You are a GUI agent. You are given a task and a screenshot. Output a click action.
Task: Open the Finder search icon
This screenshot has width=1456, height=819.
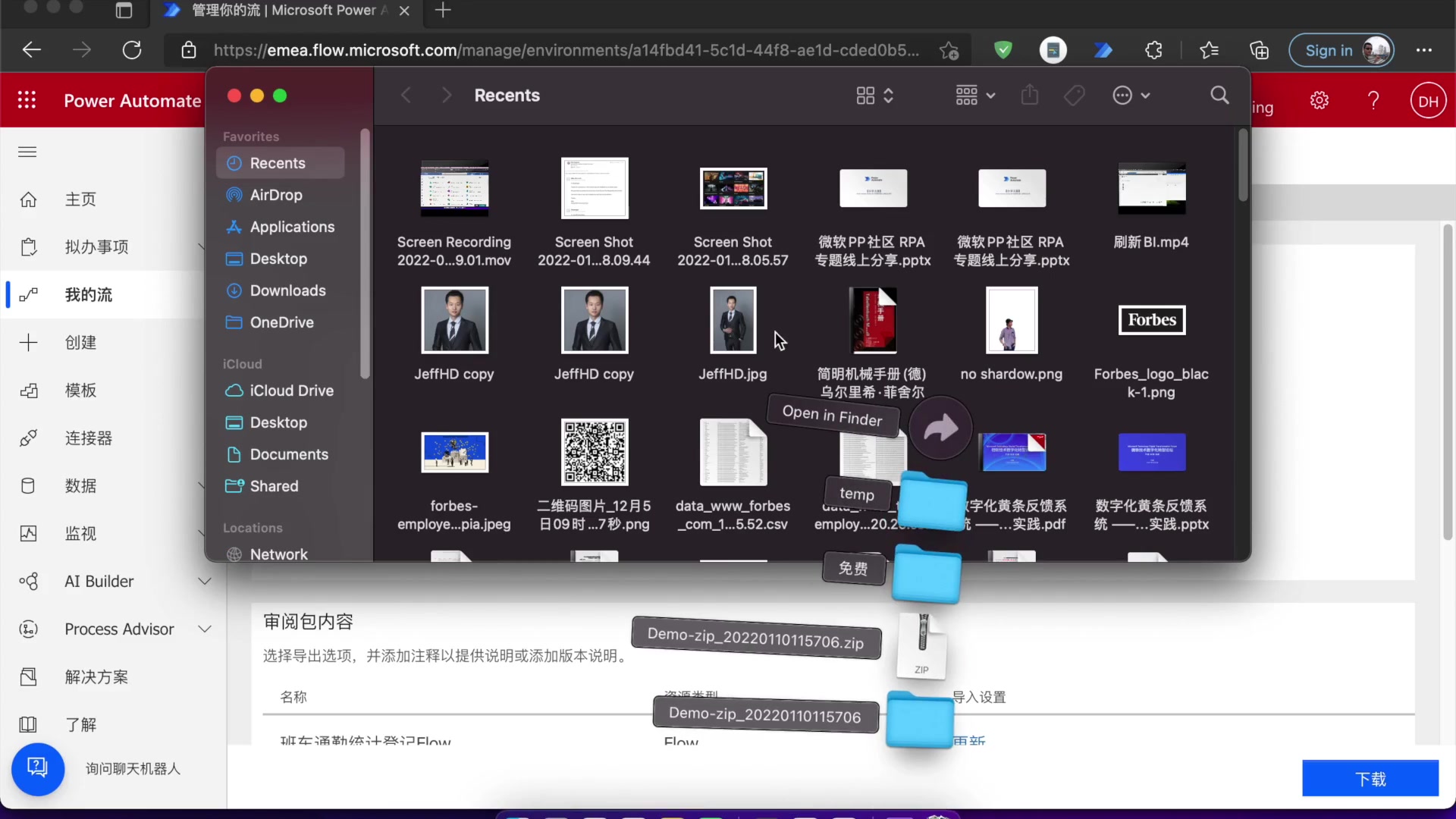(x=1219, y=96)
